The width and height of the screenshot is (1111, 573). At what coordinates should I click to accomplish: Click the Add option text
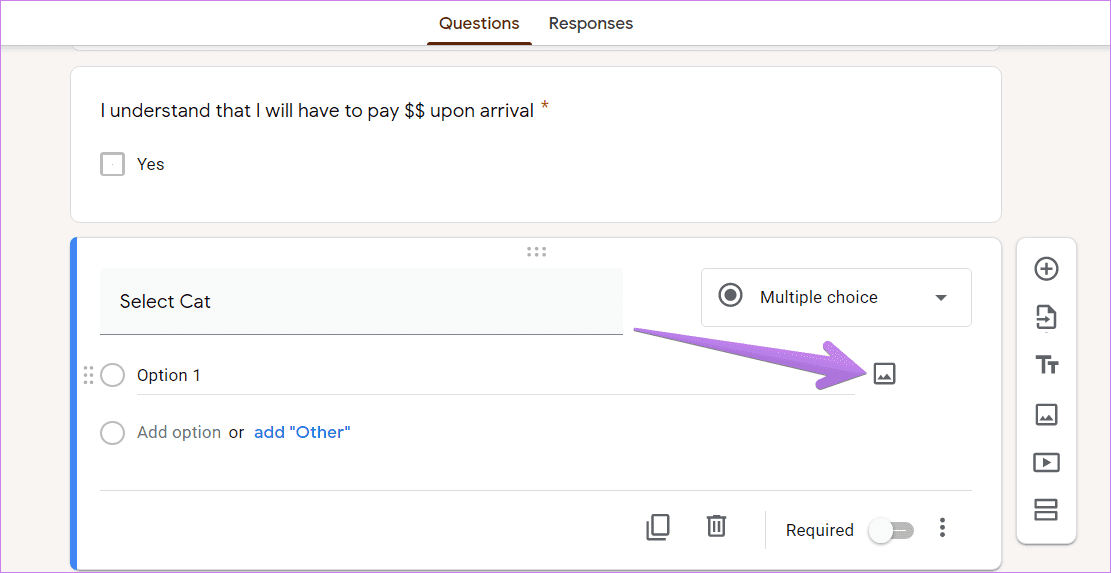tap(179, 432)
